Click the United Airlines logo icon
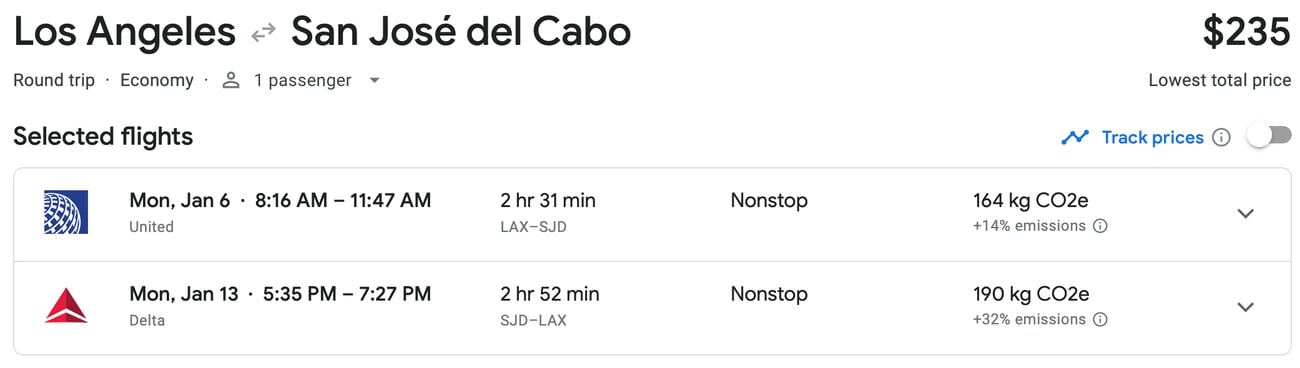 coord(66,213)
